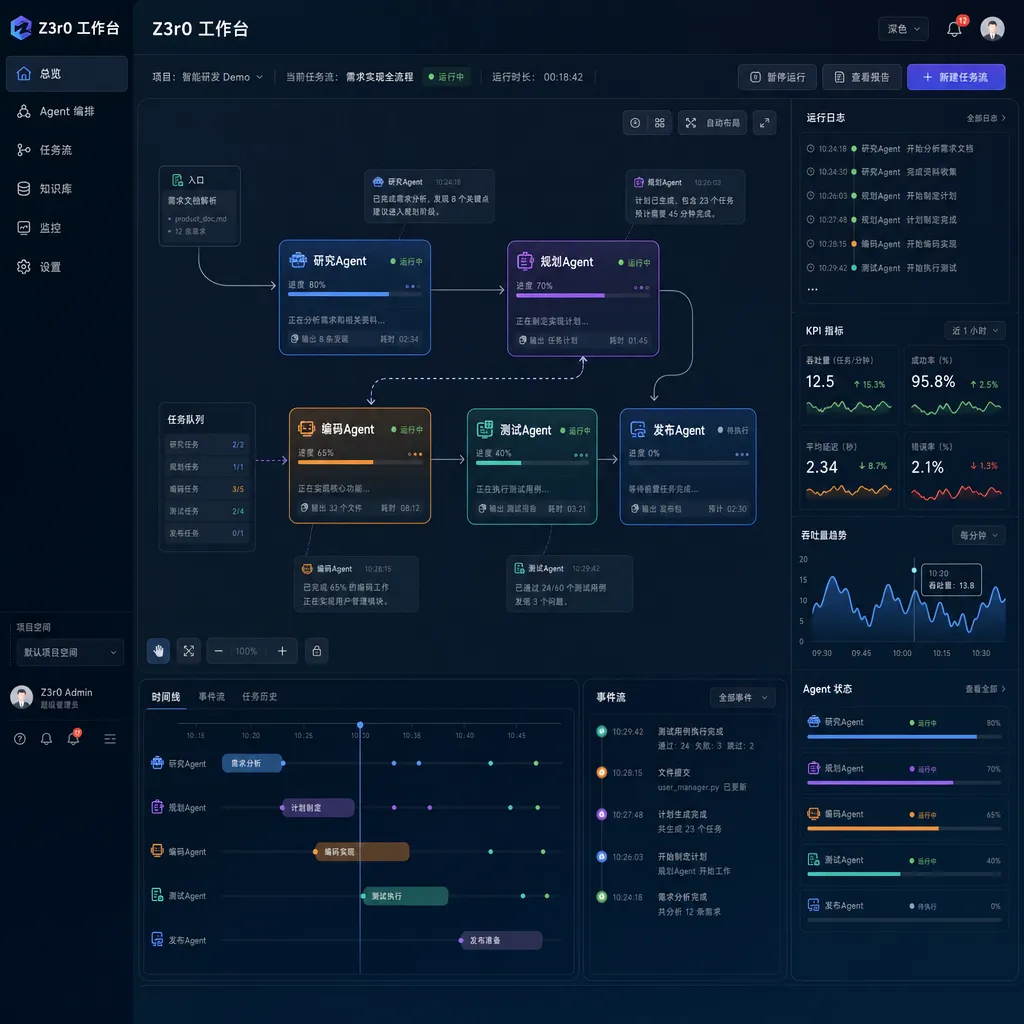This screenshot has height=1024, width=1024.
Task: Open the 深色 theme dropdown
Action: pos(903,29)
